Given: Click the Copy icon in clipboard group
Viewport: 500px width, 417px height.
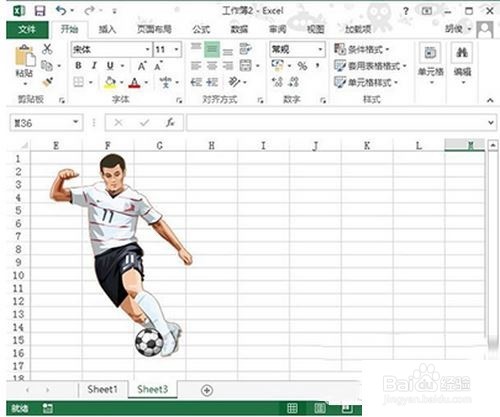Looking at the screenshot, I should point(47,66).
